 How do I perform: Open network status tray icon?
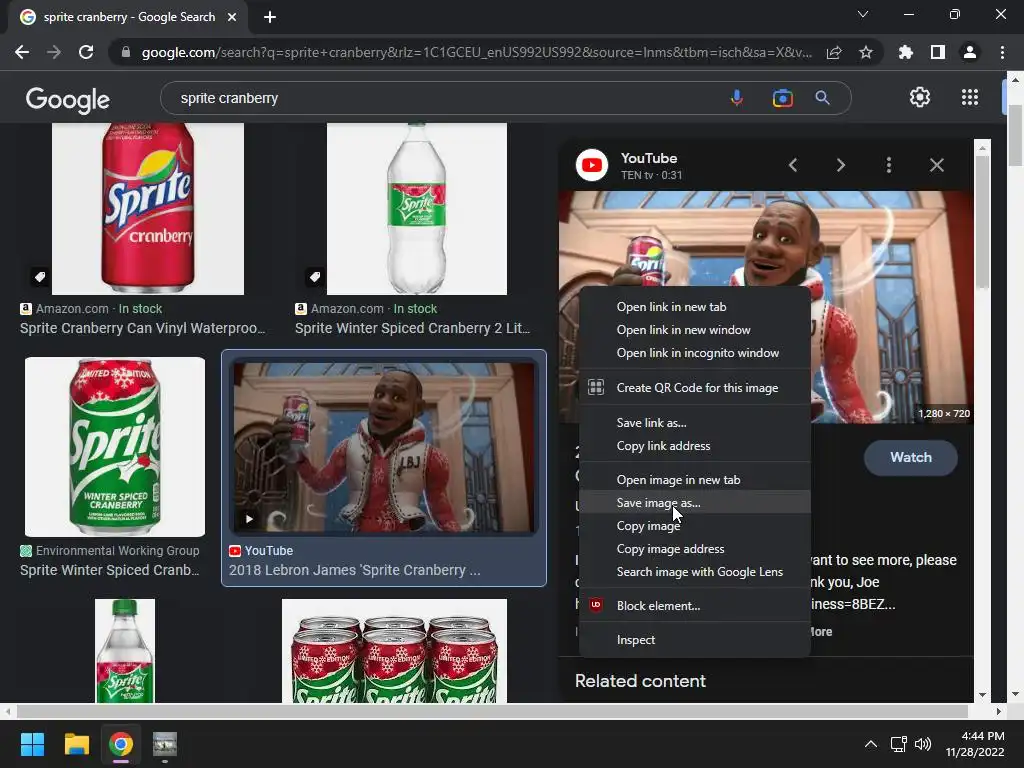pos(898,744)
